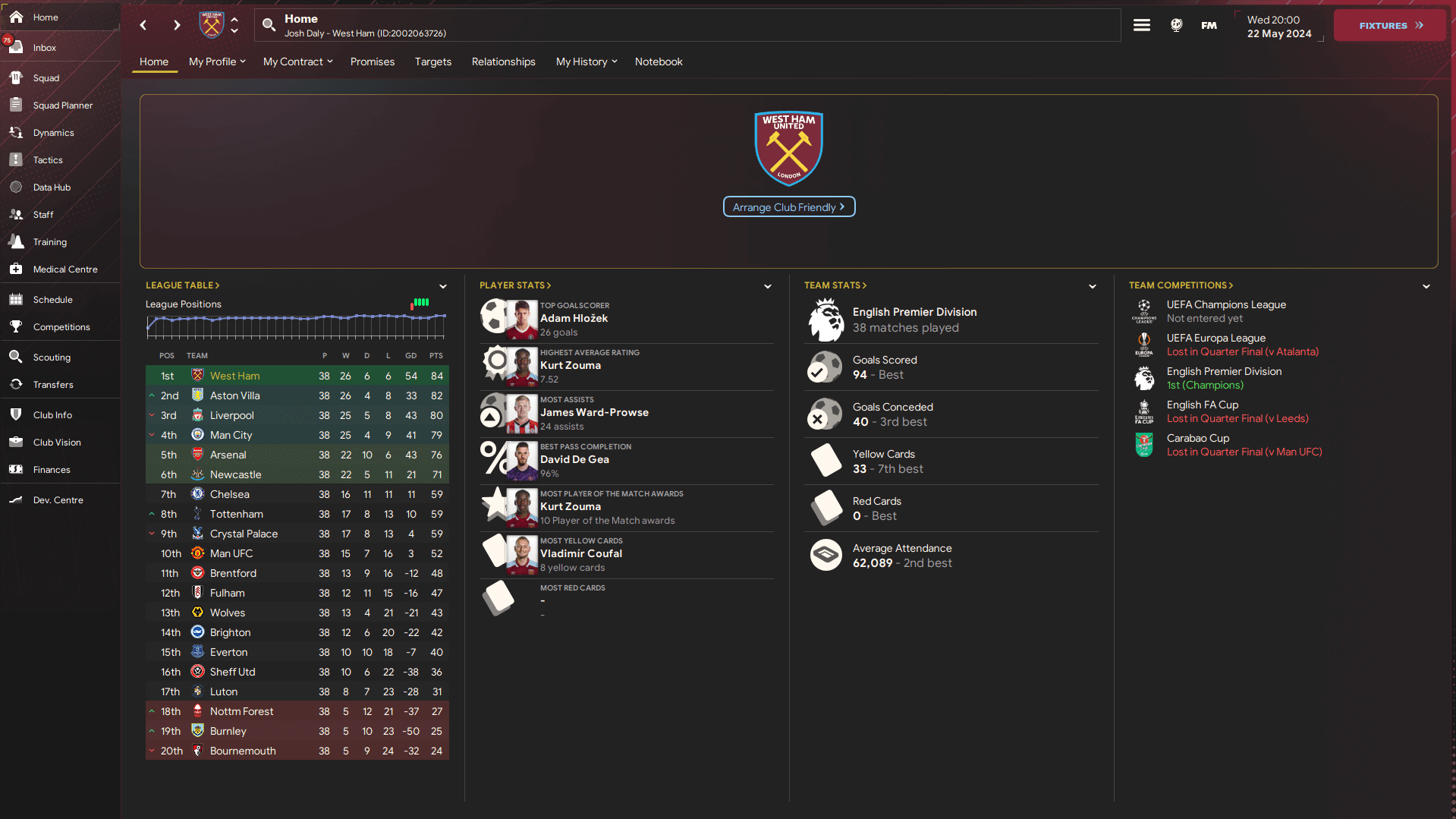Open David De Gea player link
1456x819 pixels.
(x=574, y=459)
